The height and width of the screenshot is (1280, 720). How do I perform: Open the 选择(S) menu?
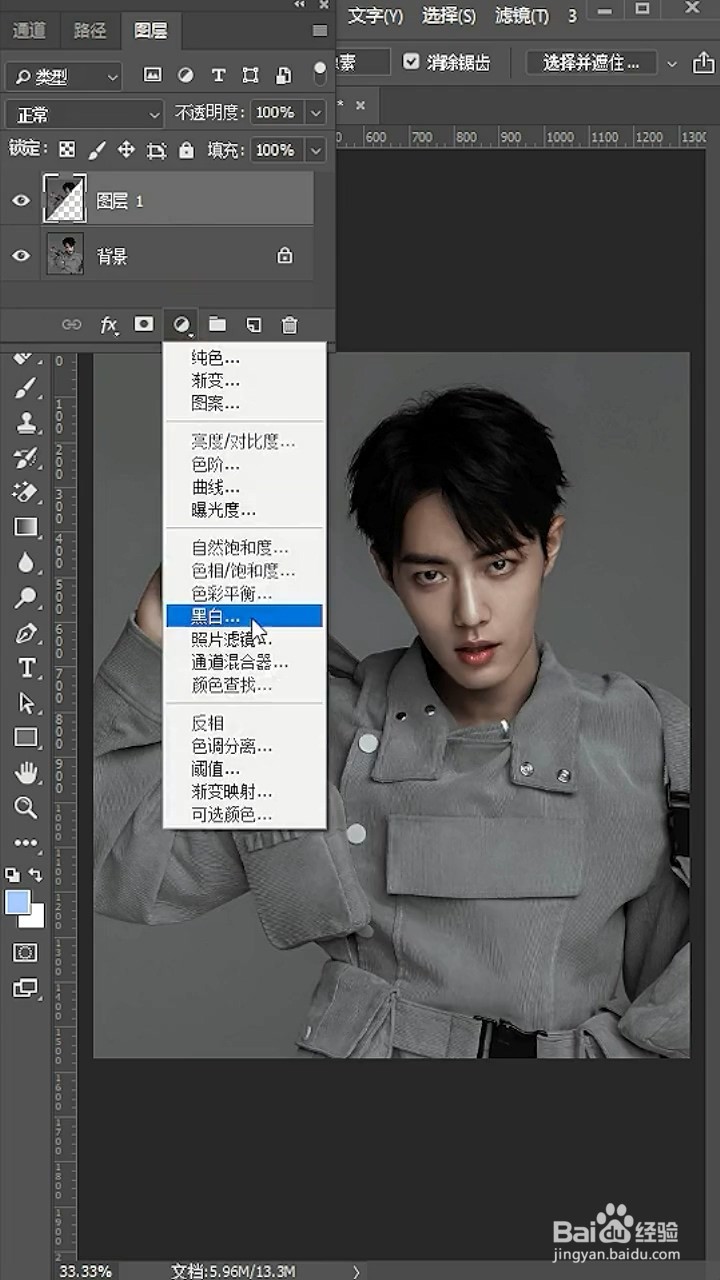click(449, 15)
